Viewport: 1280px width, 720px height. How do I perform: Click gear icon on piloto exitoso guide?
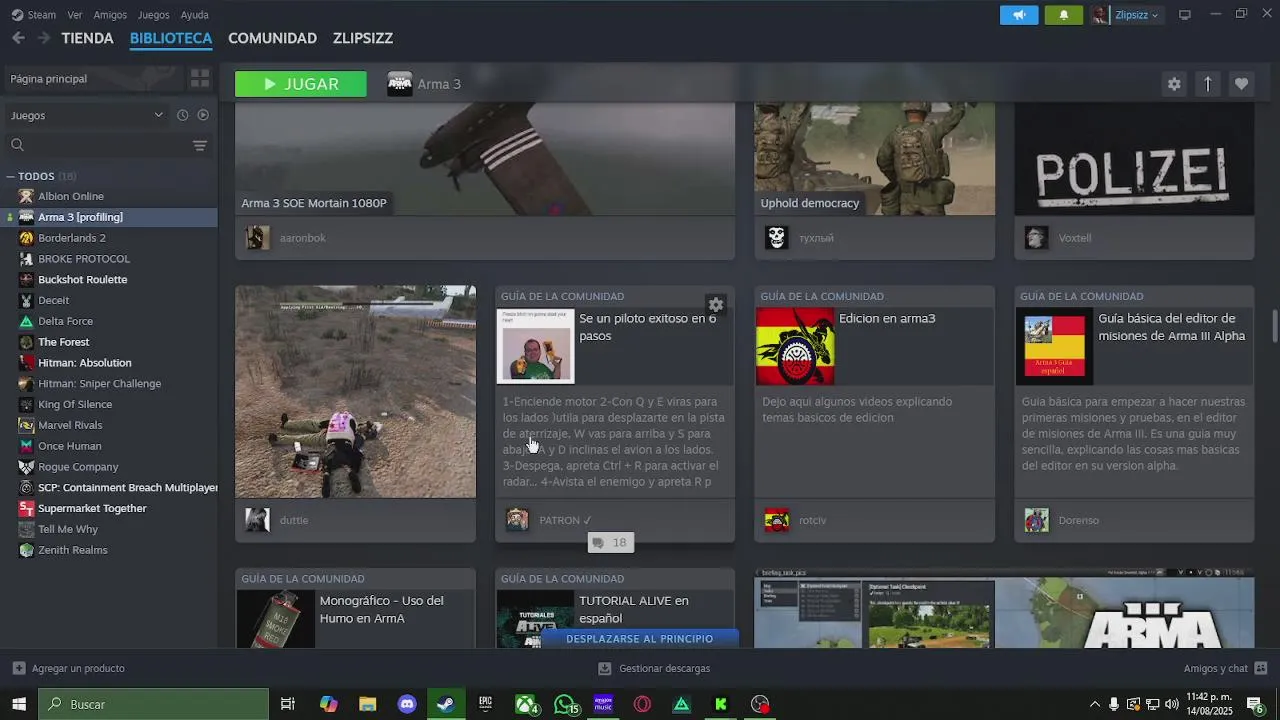716,305
